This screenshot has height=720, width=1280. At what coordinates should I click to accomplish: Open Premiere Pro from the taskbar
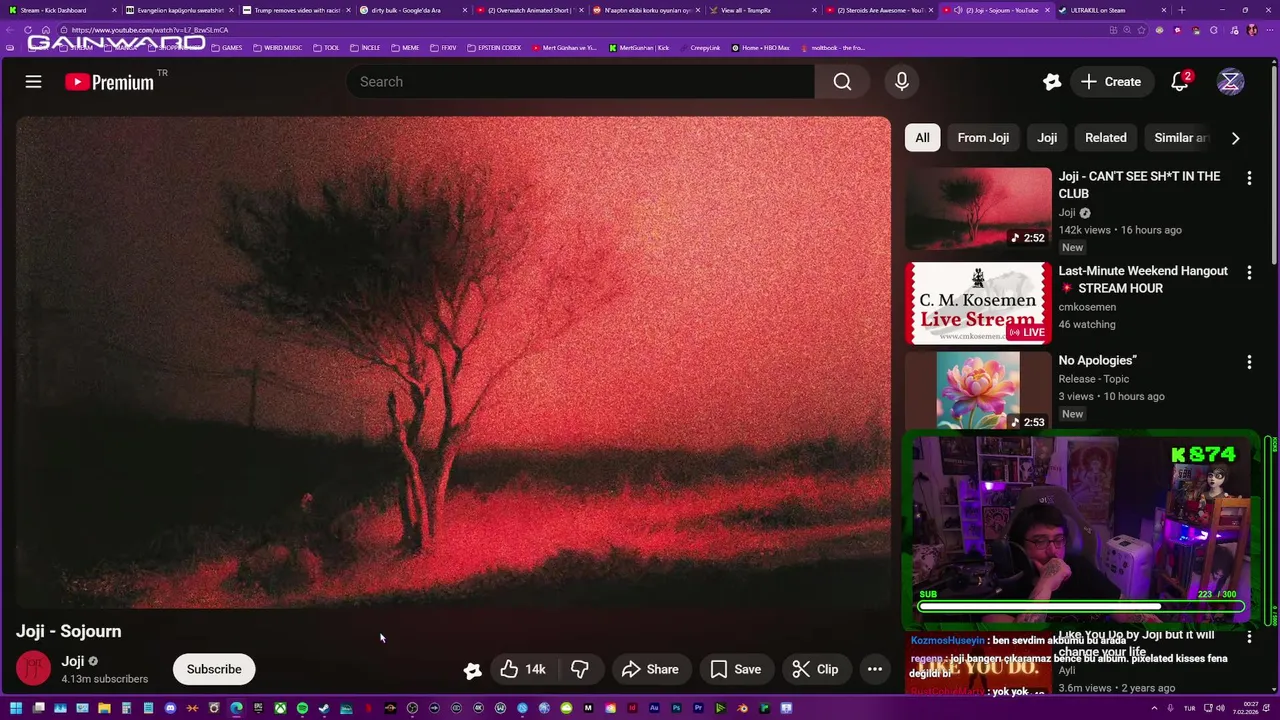[x=698, y=708]
